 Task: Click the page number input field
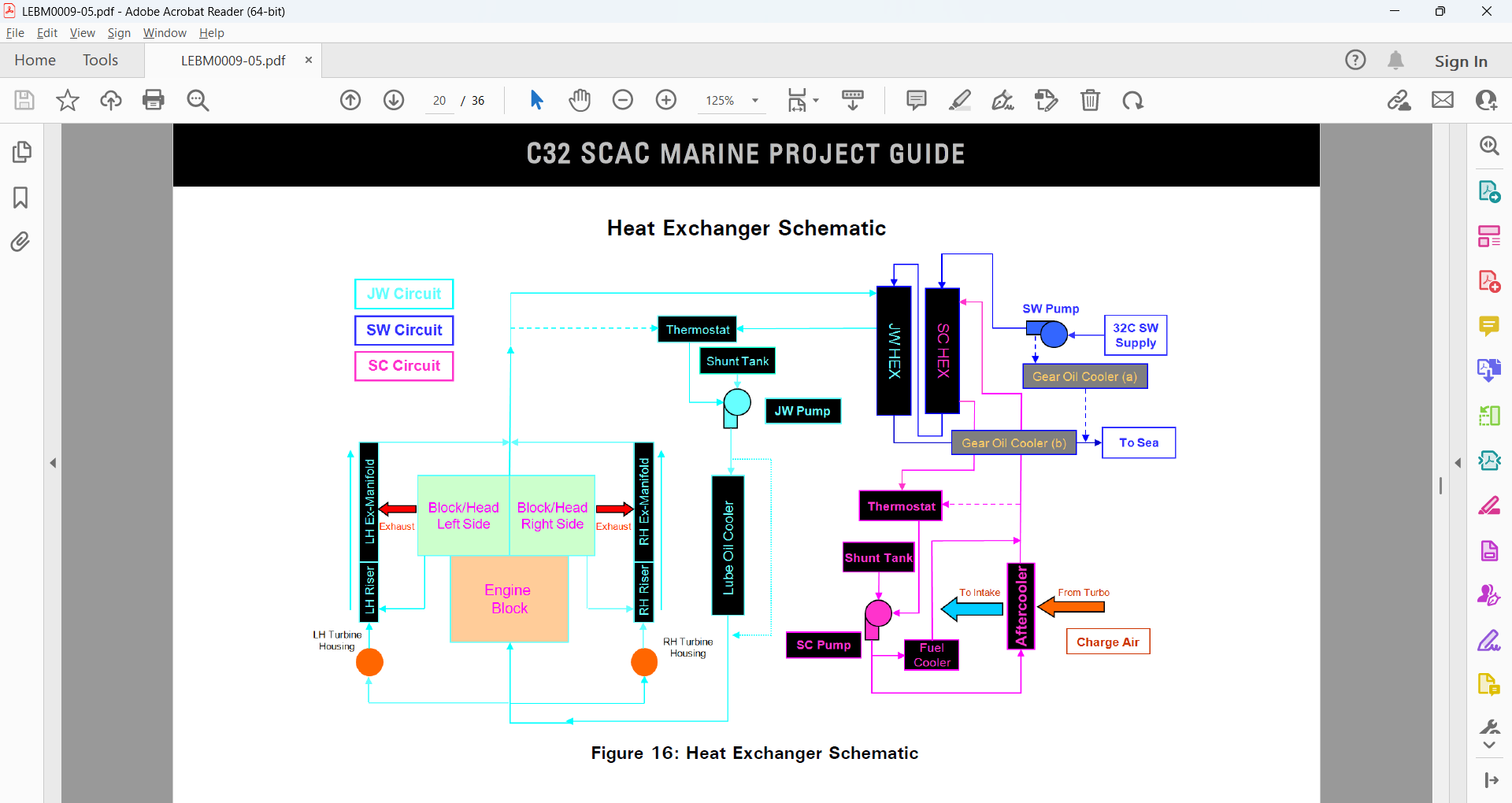439,101
